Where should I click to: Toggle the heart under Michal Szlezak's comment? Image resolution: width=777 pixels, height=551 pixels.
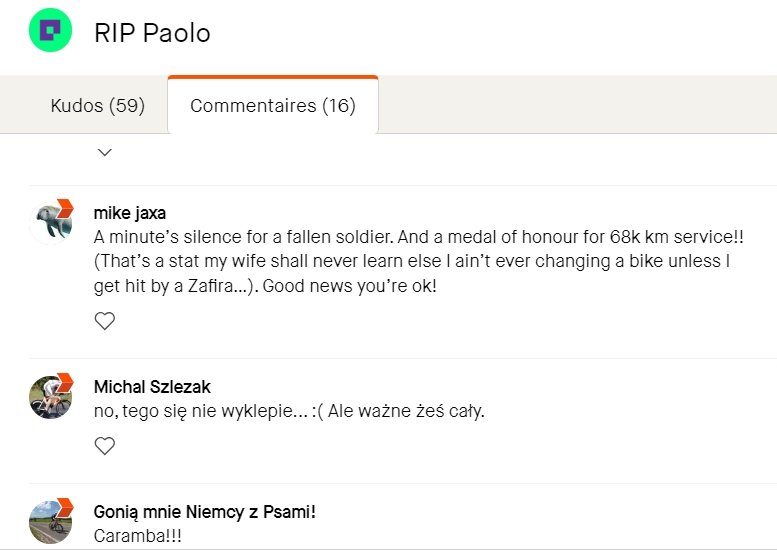click(104, 446)
